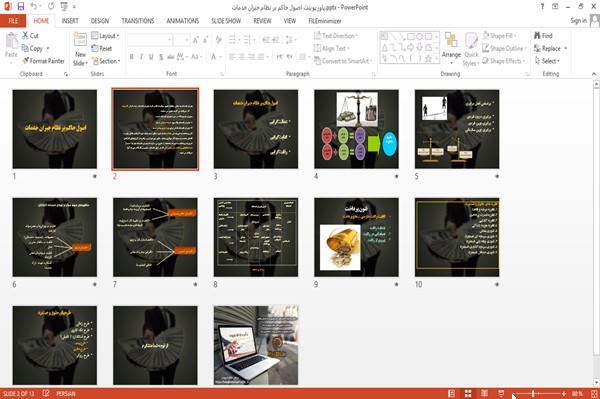Viewport: 600px width, 399px height.
Task: Click PERSIAN language indicator in status bar
Action: point(65,394)
